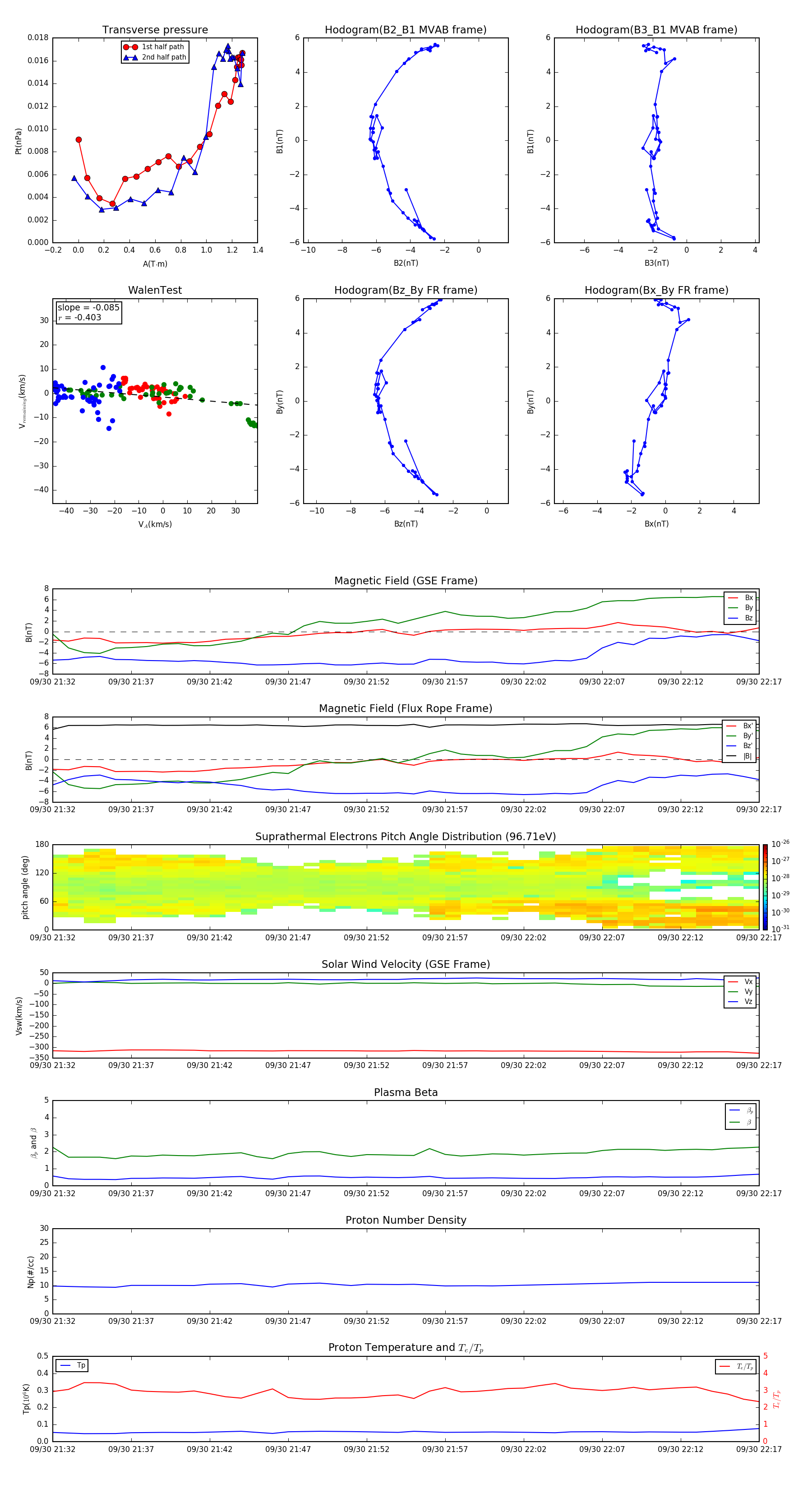Screen dimensions: 812x1489
Task: Select 'Vz' in solar wind legend
Action: pyautogui.click(x=740, y=1002)
